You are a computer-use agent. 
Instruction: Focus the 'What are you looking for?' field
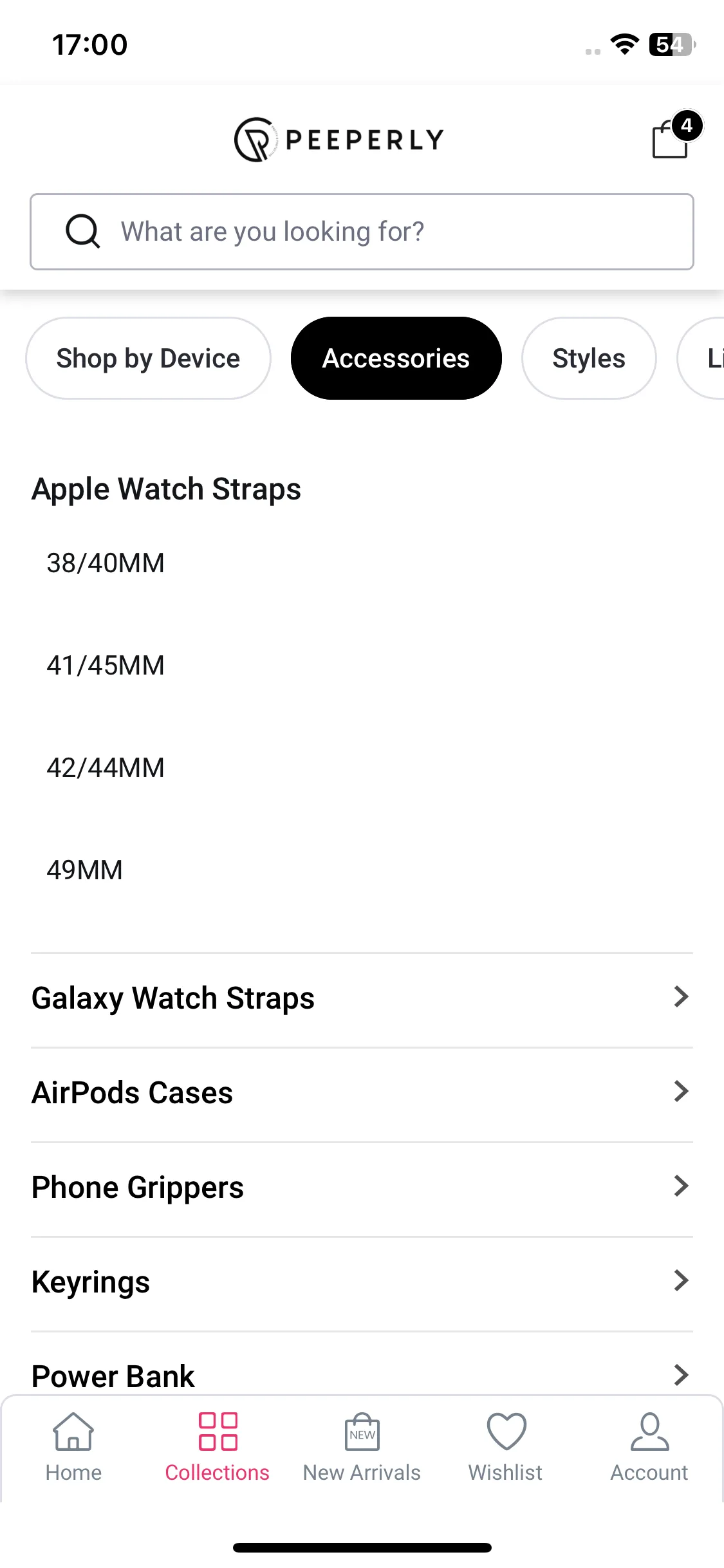click(x=362, y=232)
